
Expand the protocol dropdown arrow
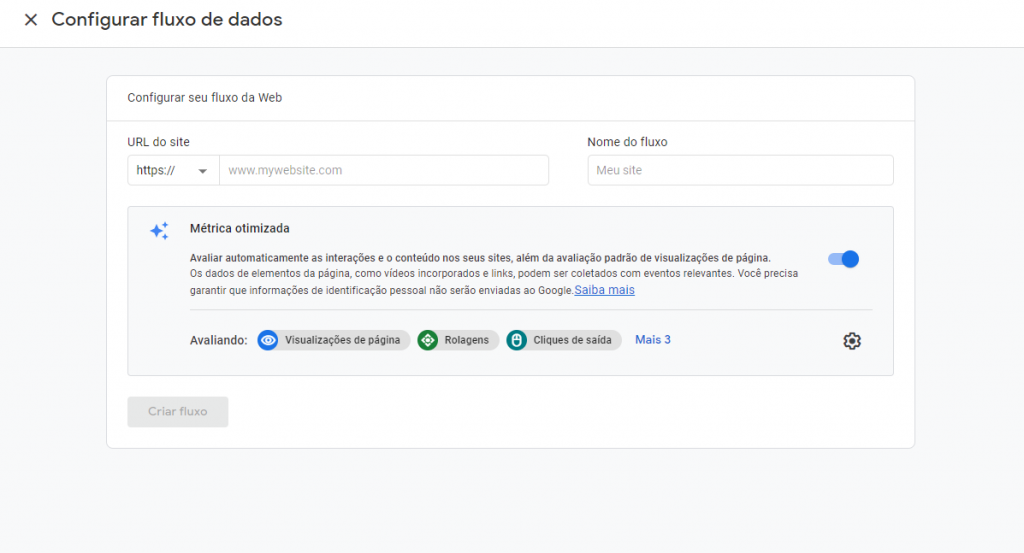coord(203,171)
